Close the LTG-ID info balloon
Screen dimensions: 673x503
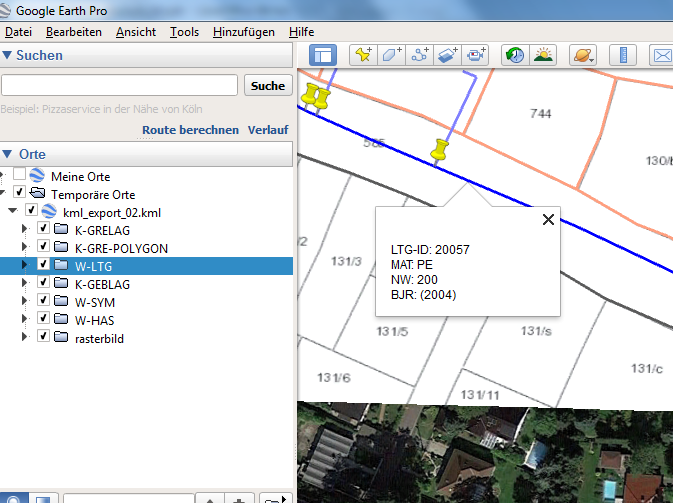click(547, 220)
